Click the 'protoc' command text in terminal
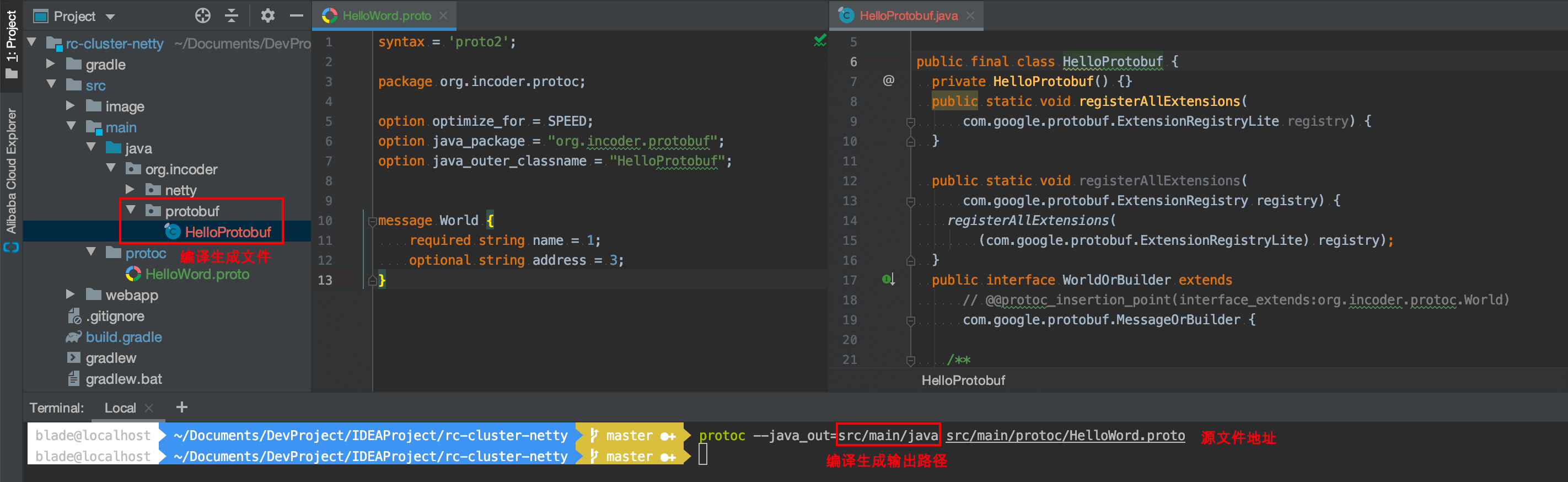The width and height of the screenshot is (1568, 482). pyautogui.click(x=722, y=435)
